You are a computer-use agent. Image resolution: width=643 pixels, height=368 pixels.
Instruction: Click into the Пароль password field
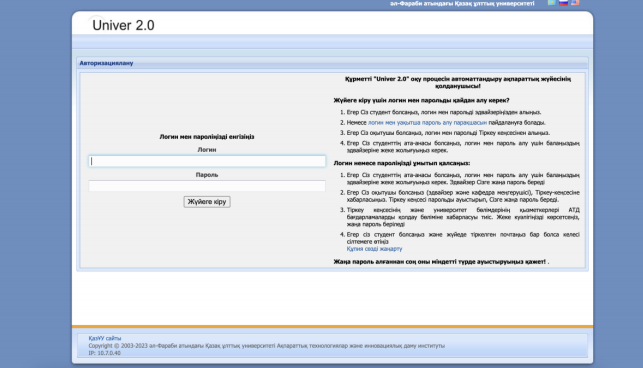coord(207,186)
